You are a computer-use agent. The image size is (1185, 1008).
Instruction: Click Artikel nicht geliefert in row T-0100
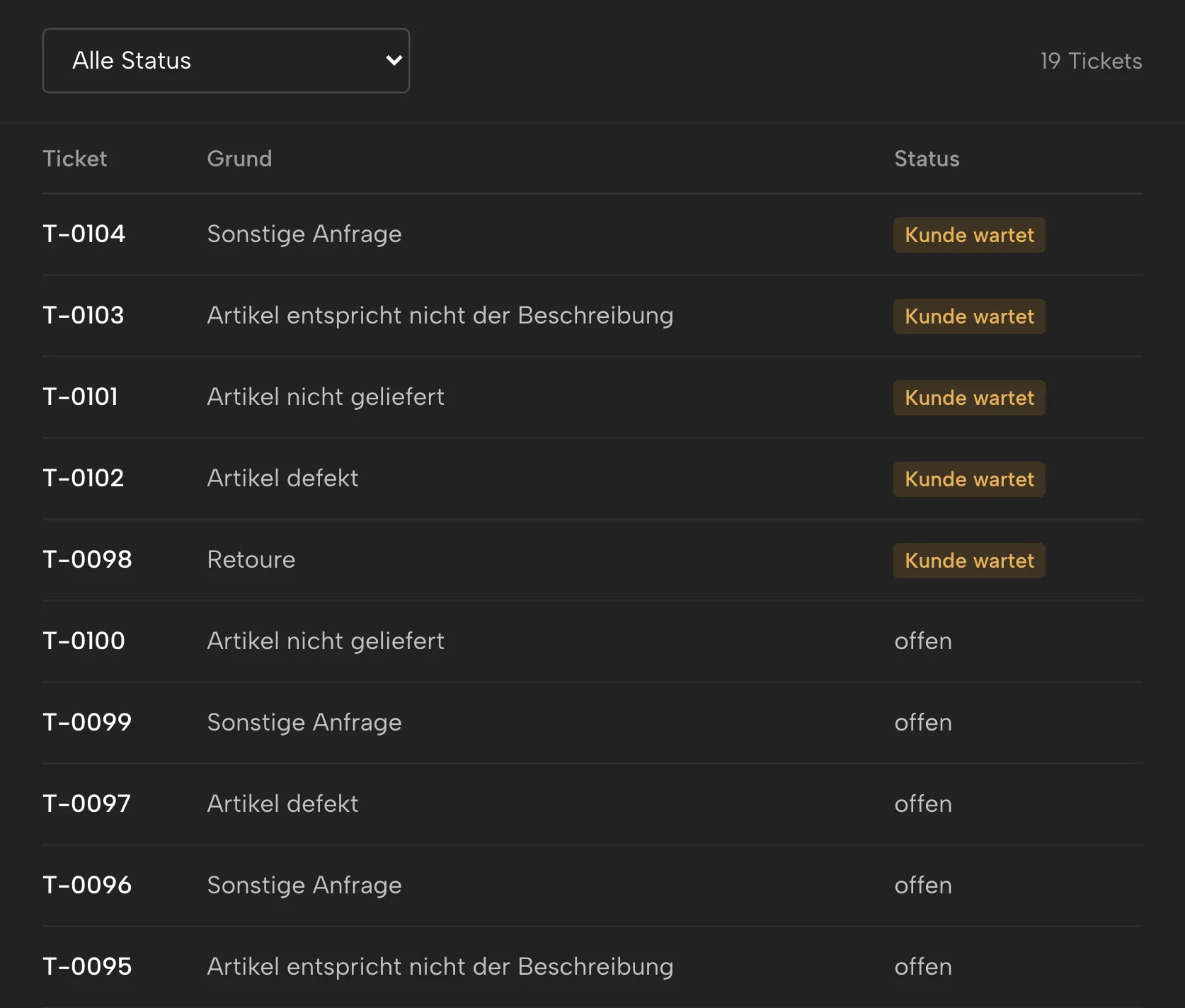(326, 641)
